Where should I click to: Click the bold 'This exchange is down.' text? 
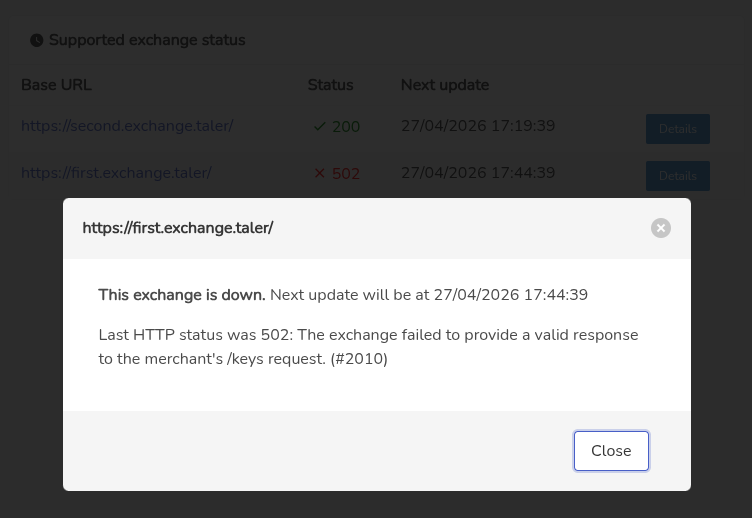pyautogui.click(x=182, y=295)
